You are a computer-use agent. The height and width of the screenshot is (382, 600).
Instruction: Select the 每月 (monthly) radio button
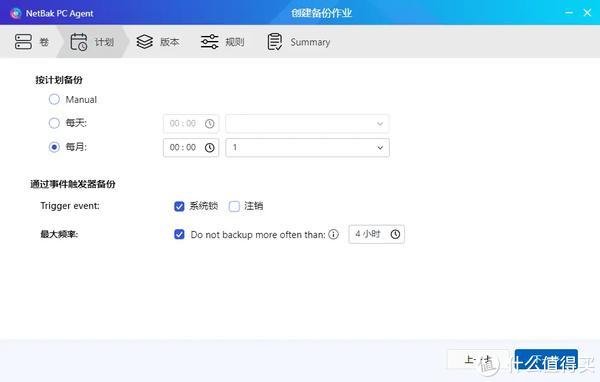point(54,147)
